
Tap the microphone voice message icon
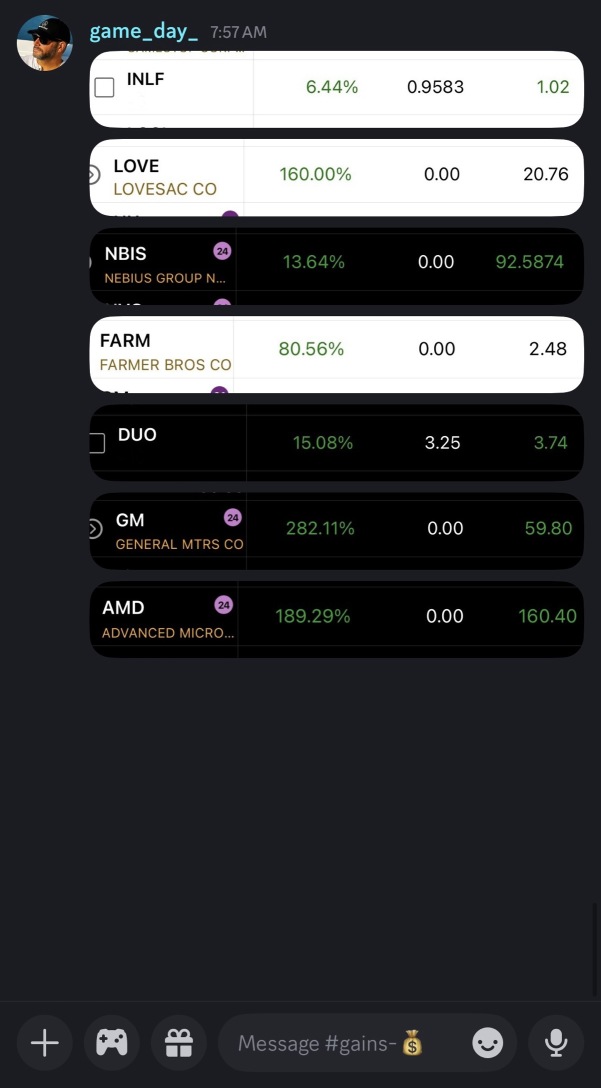tap(556, 1043)
